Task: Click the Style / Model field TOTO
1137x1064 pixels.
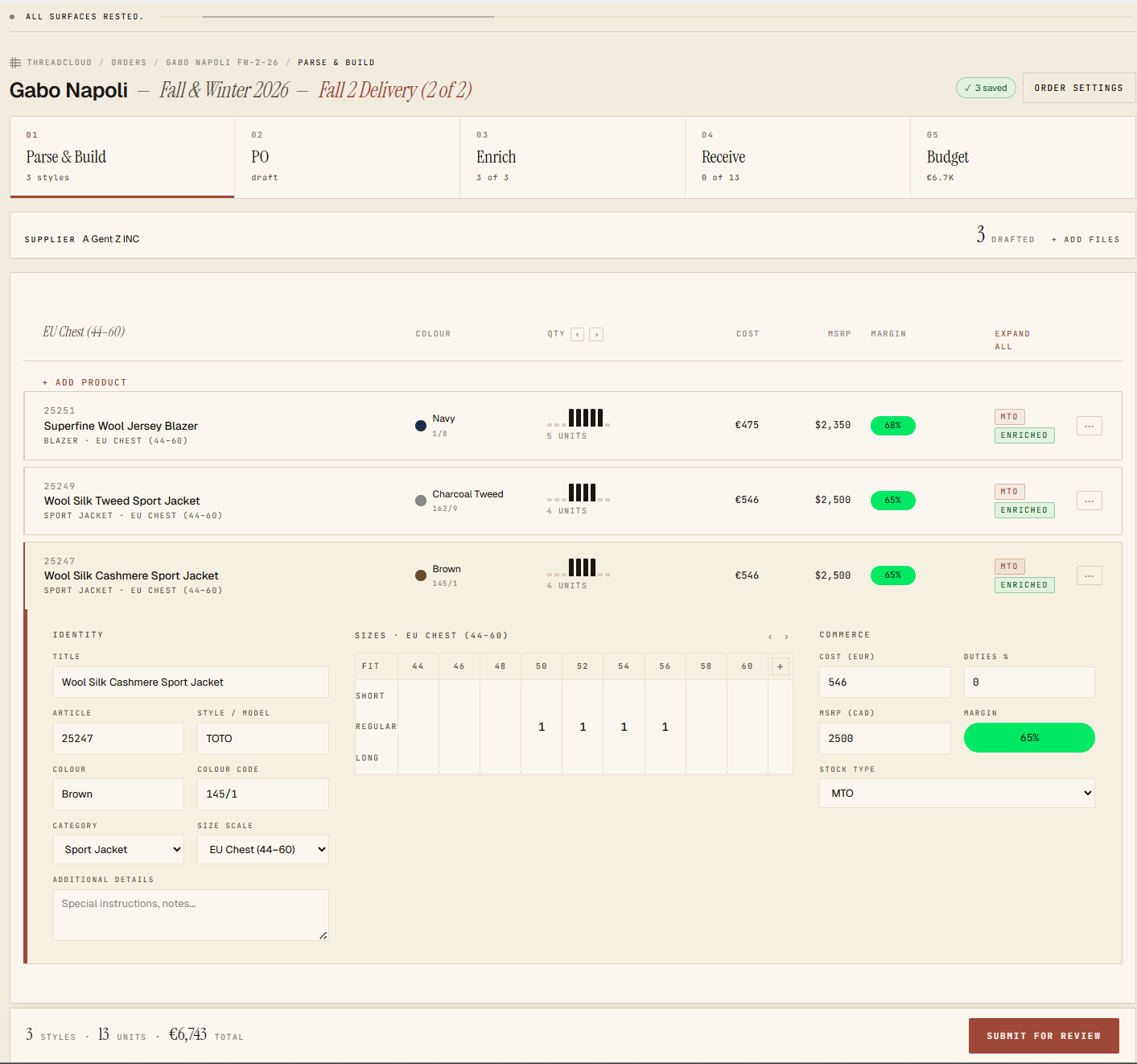Action: point(263,738)
